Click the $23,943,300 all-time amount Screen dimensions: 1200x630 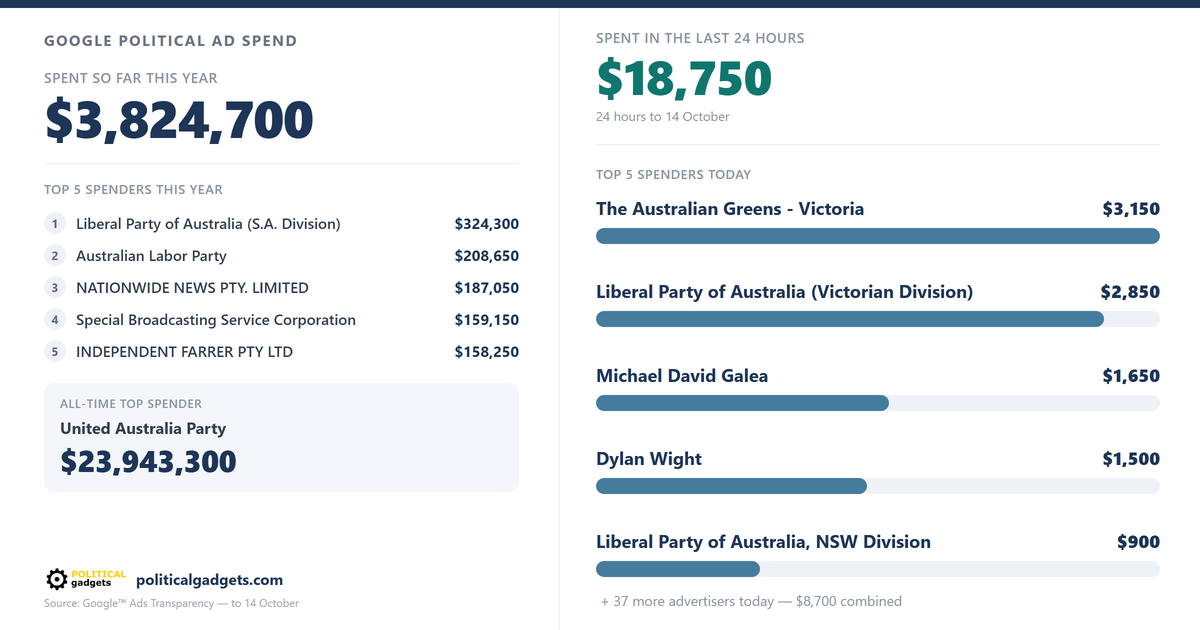pos(148,461)
